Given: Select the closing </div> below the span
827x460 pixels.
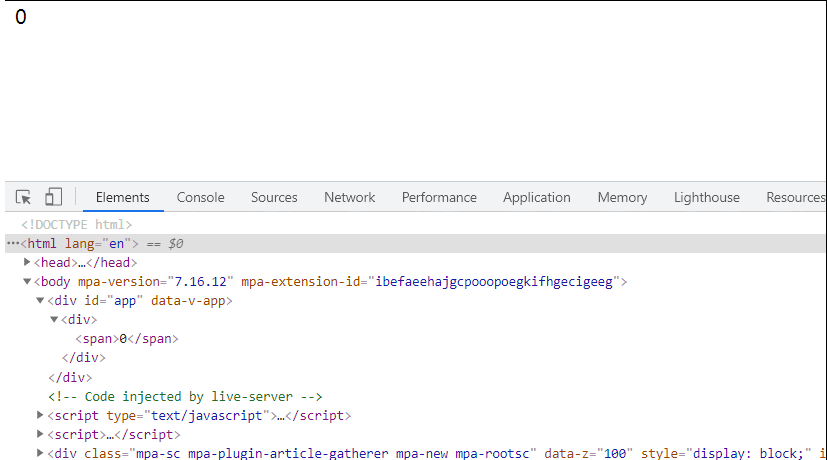Looking at the screenshot, I should point(84,358).
